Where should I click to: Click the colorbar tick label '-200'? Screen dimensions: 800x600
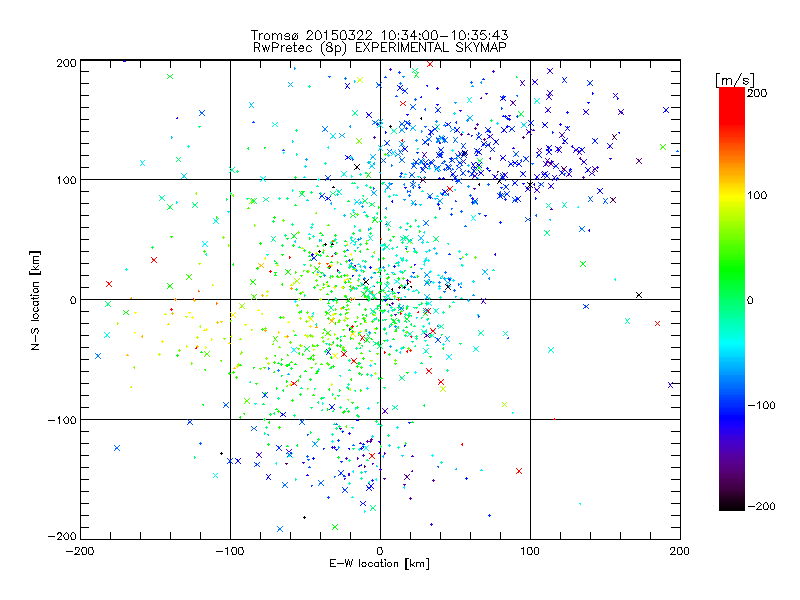tap(761, 507)
